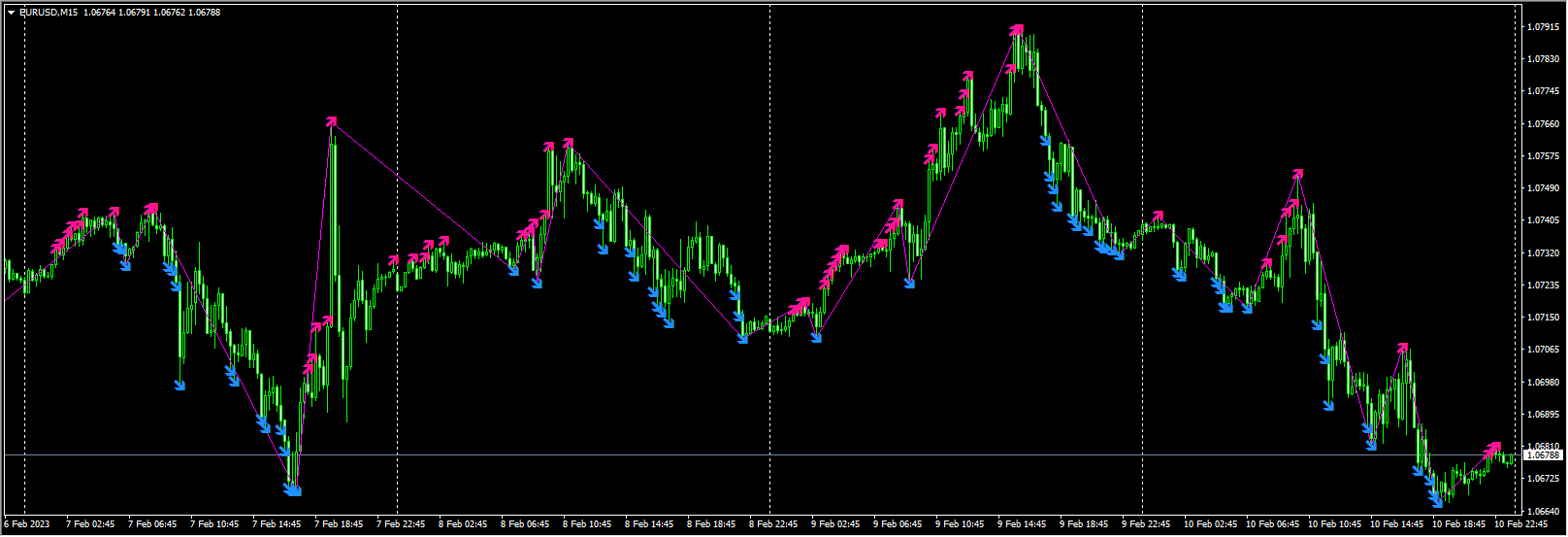Click the 1.07065 price scale label

1543,350
